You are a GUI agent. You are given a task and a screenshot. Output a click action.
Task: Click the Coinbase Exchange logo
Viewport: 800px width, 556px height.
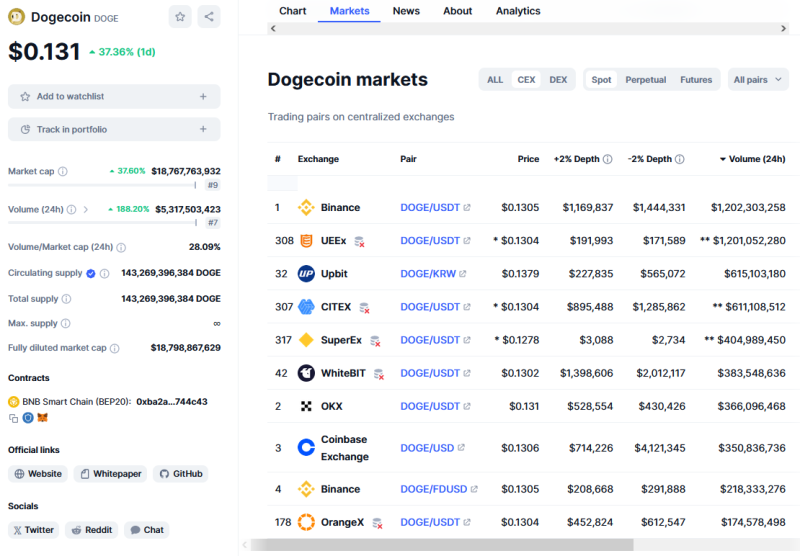[306, 448]
